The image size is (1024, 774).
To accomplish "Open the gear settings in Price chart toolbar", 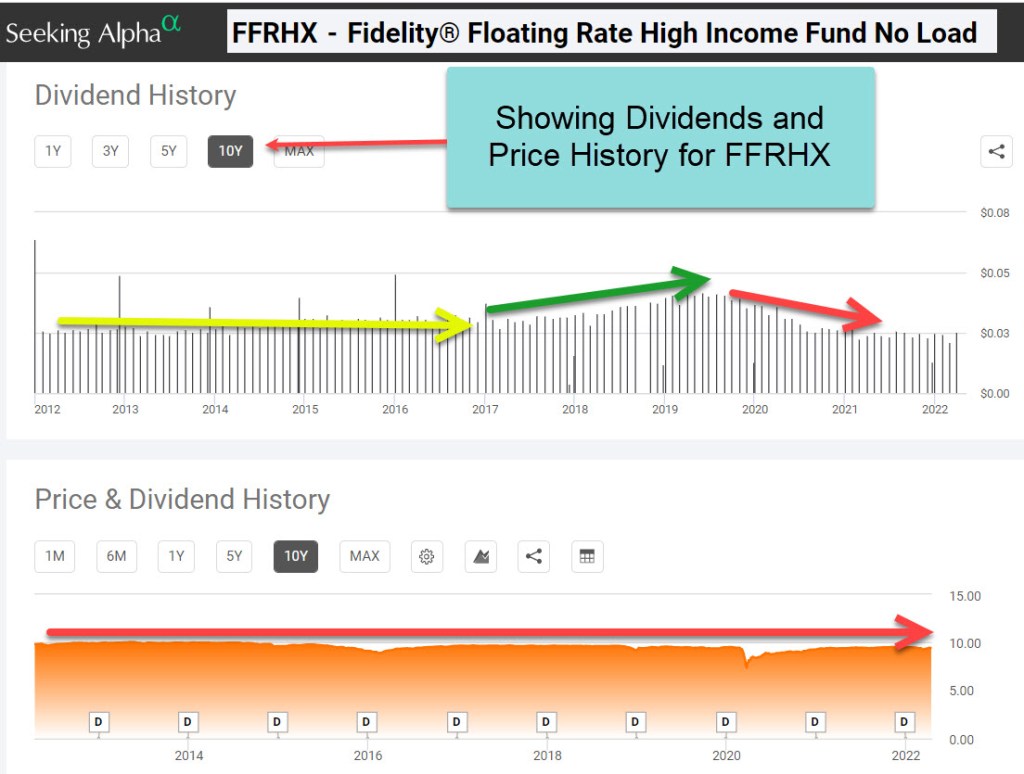I will click(x=427, y=556).
